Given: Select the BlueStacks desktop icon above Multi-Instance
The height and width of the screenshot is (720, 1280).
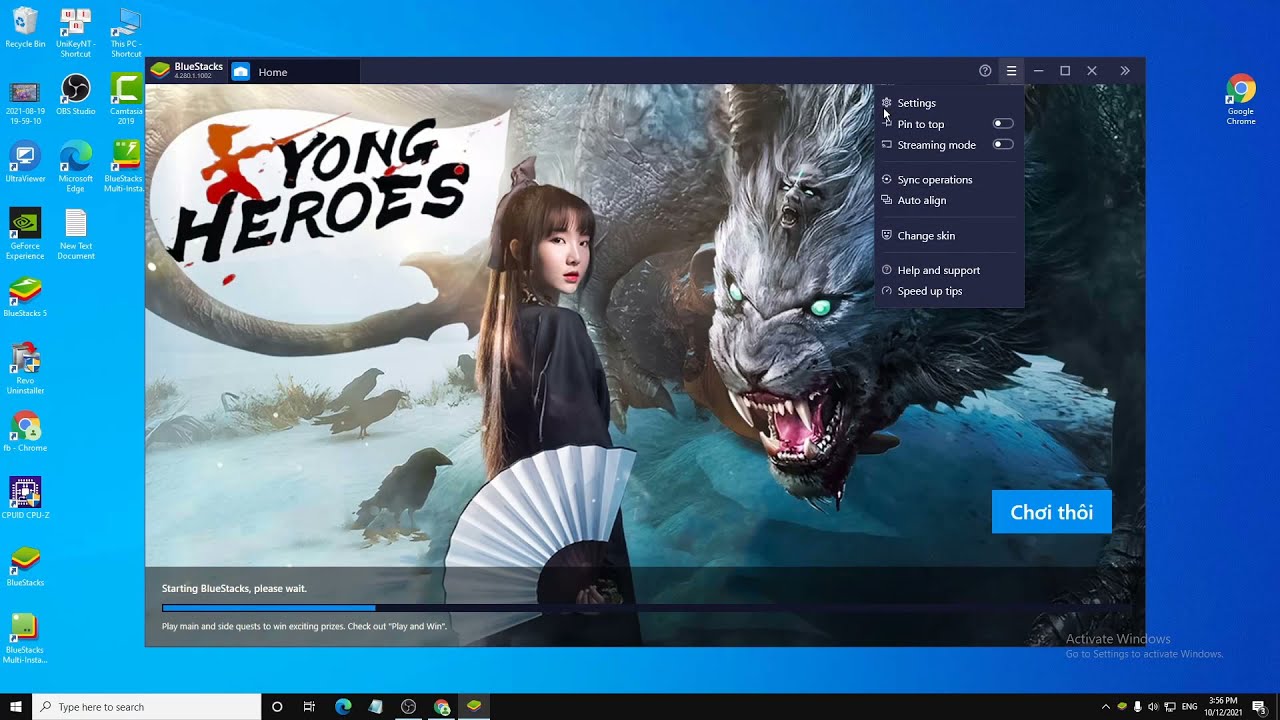Looking at the screenshot, I should [25, 566].
